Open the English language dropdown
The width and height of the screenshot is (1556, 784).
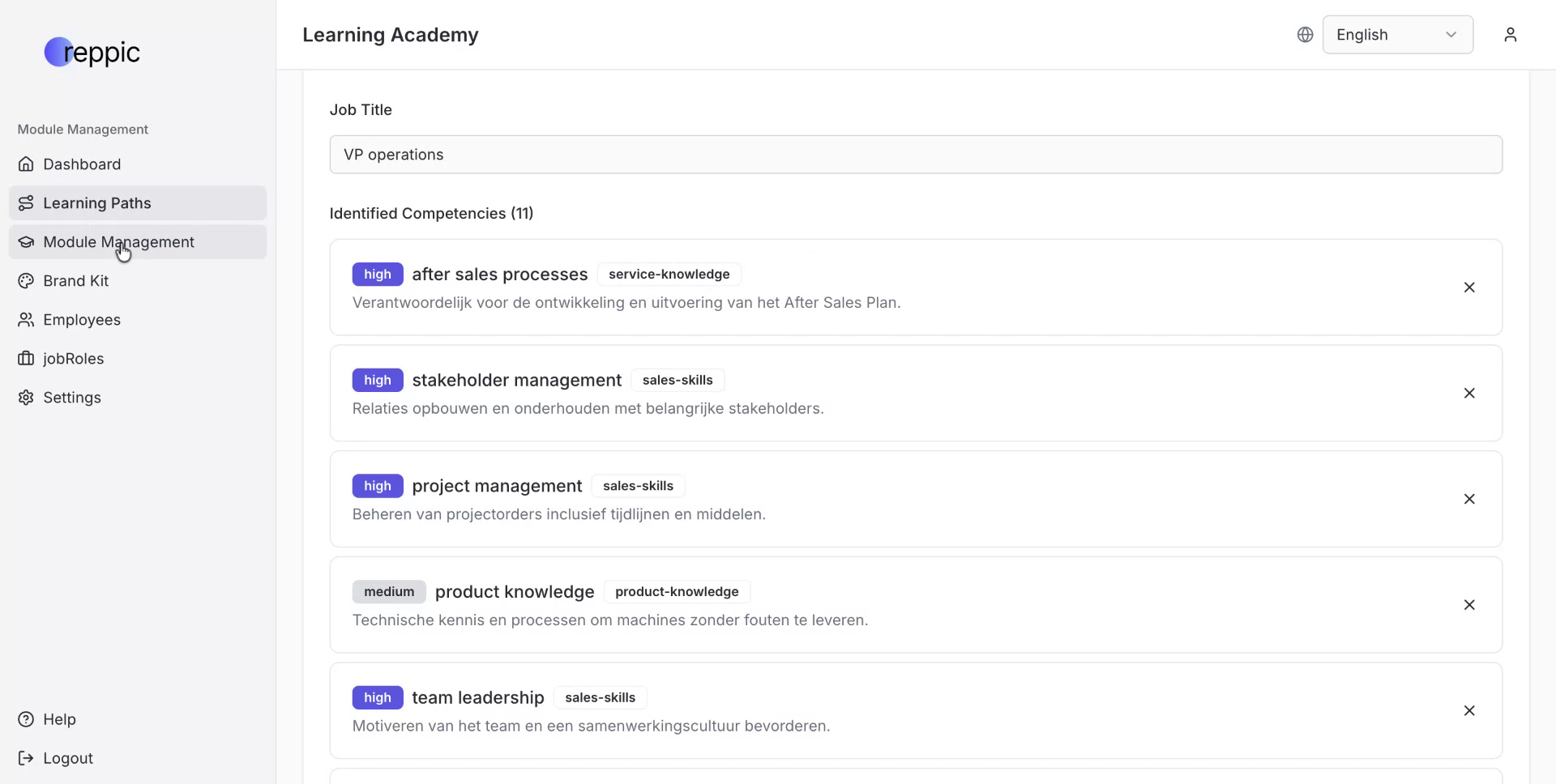coord(1397,35)
